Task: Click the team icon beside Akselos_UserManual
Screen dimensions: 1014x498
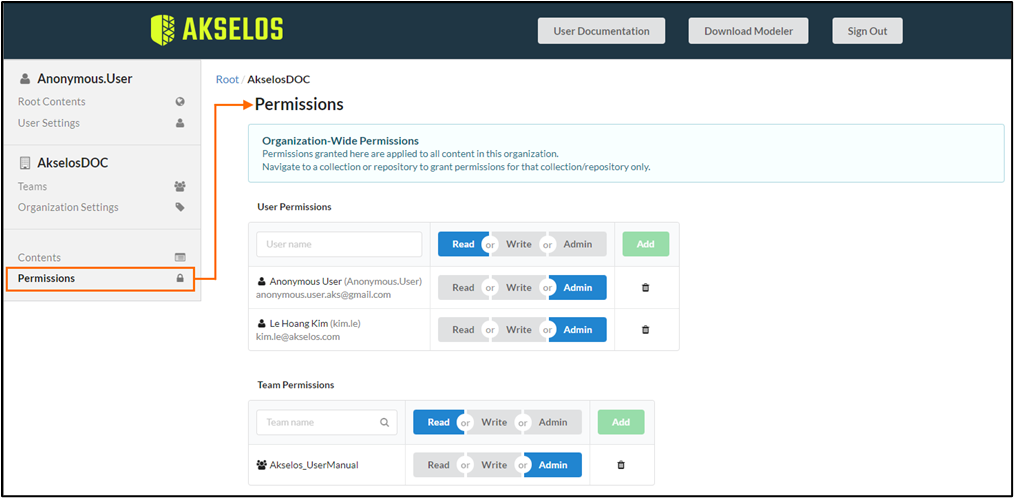Action: click(262, 464)
